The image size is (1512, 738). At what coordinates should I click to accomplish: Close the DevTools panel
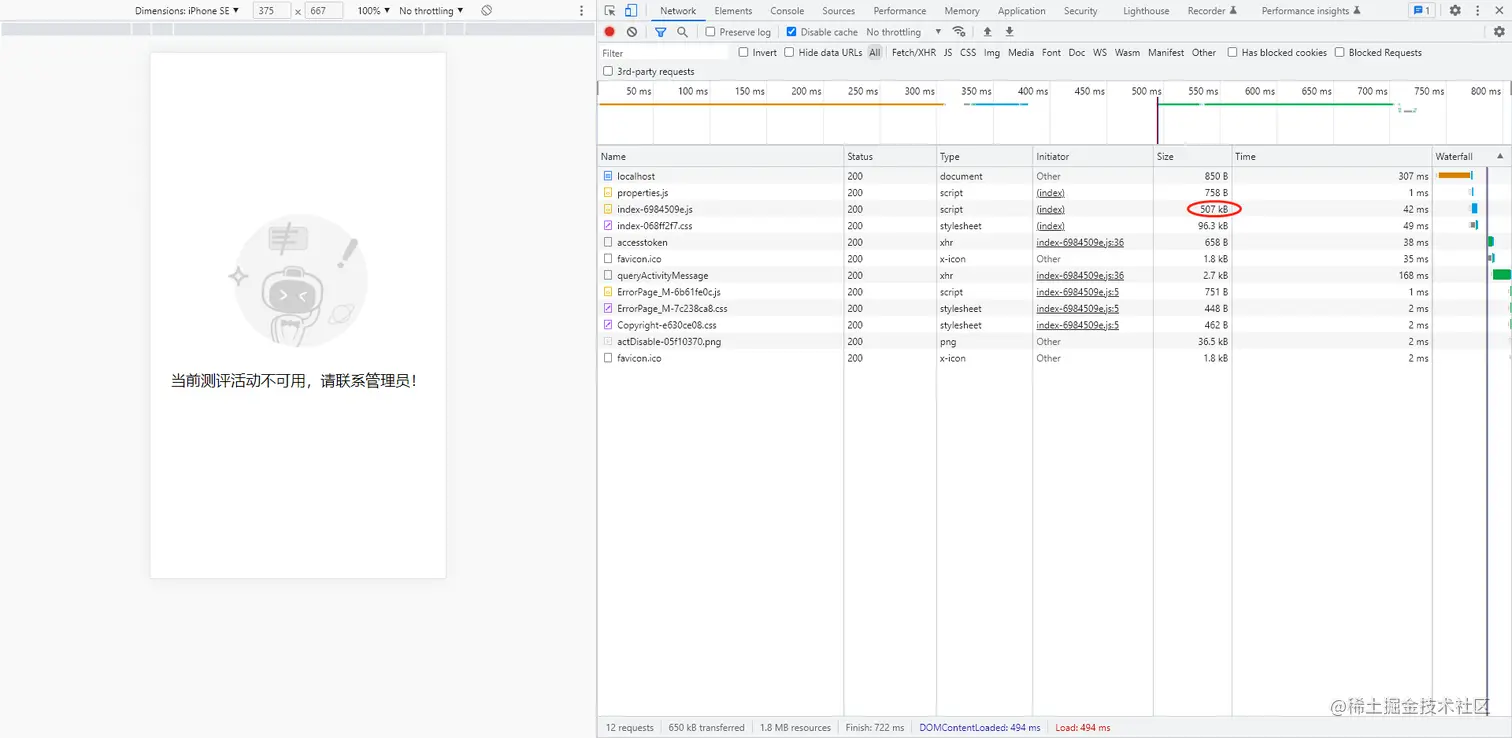coord(1499,11)
